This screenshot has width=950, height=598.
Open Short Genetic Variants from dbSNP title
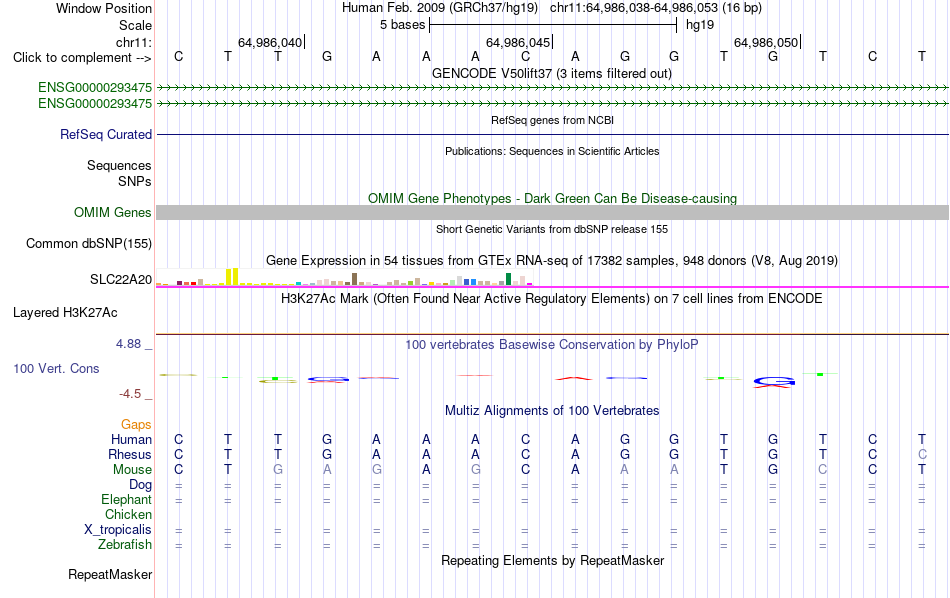coord(552,229)
